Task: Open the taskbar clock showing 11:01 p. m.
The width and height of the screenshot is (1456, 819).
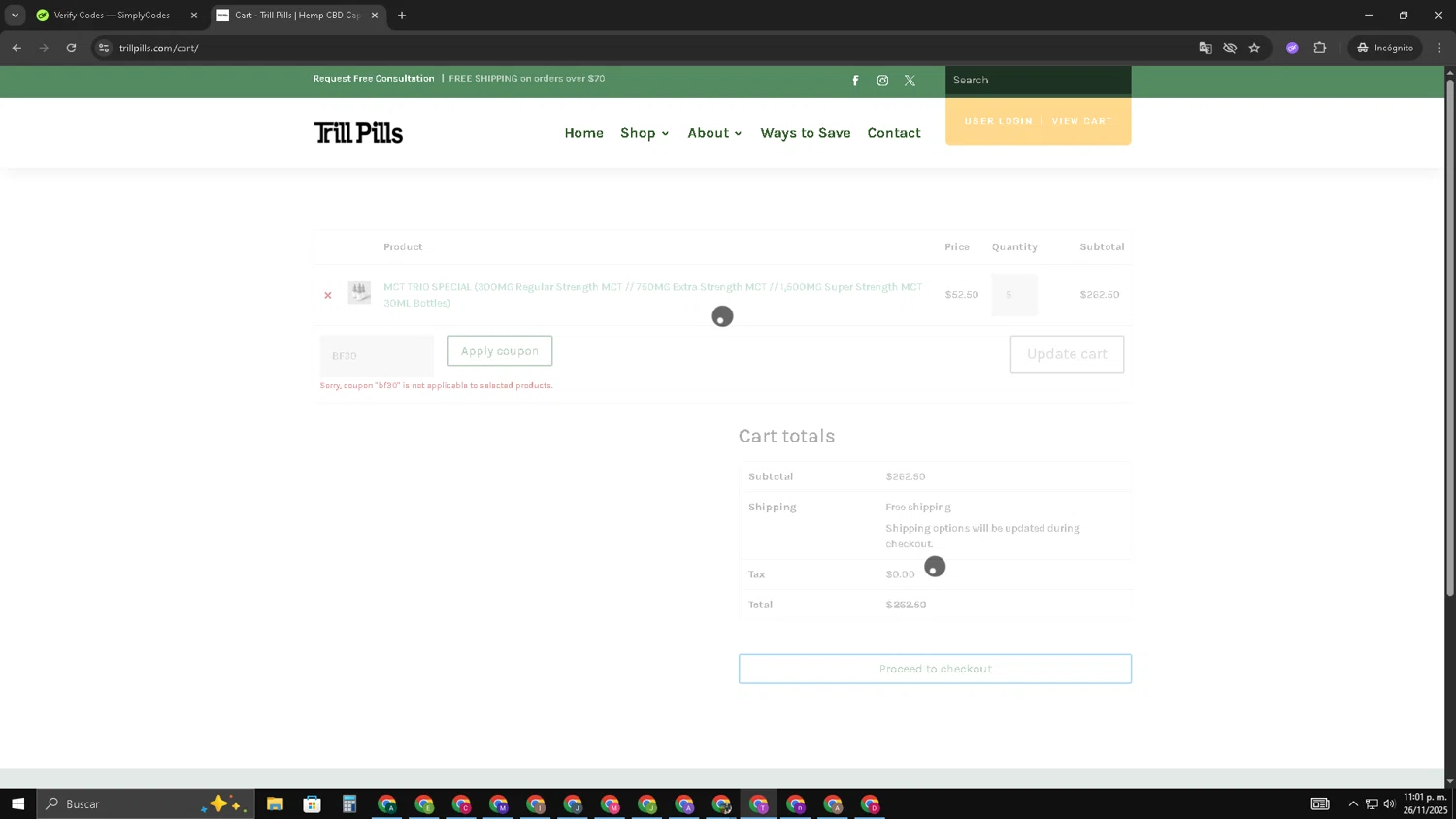Action: pos(1425,803)
